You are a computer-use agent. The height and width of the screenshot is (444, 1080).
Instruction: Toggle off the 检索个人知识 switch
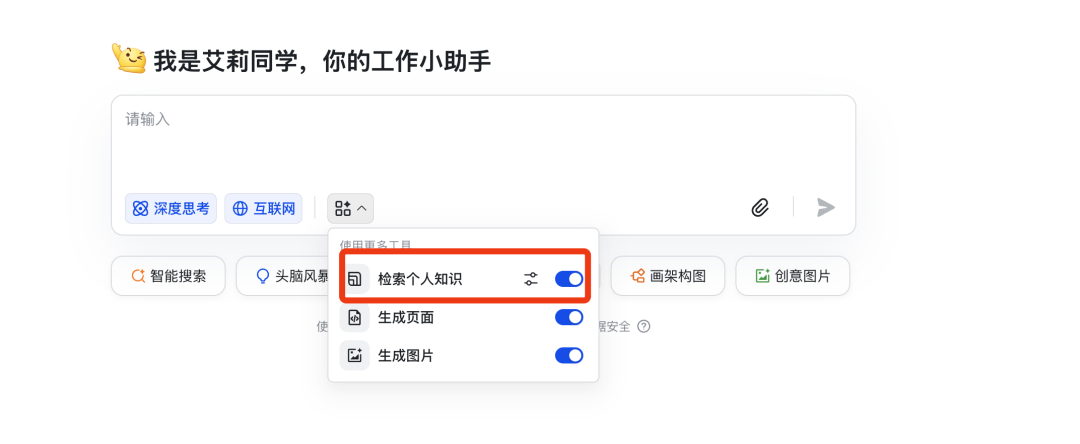pyautogui.click(x=569, y=279)
